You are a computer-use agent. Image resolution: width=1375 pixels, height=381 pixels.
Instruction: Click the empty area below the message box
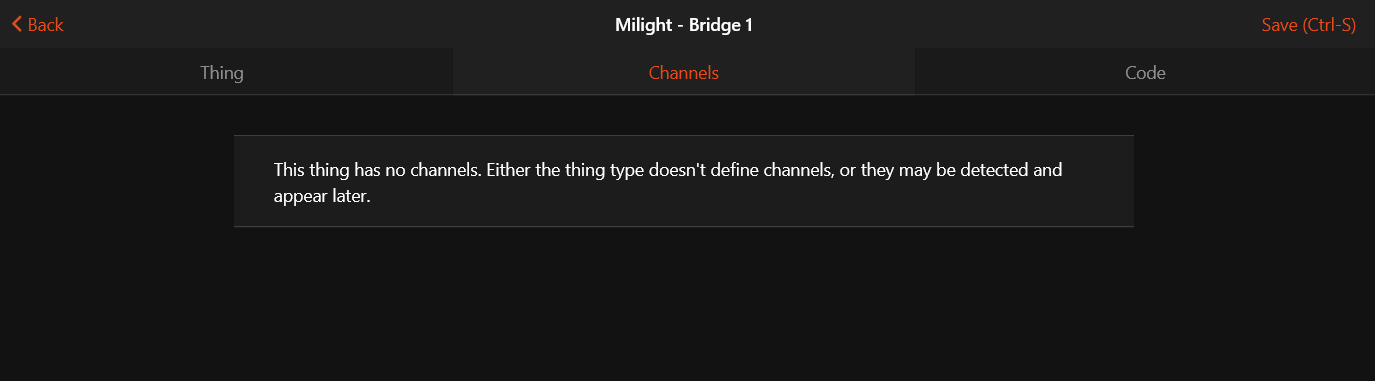coord(684,304)
